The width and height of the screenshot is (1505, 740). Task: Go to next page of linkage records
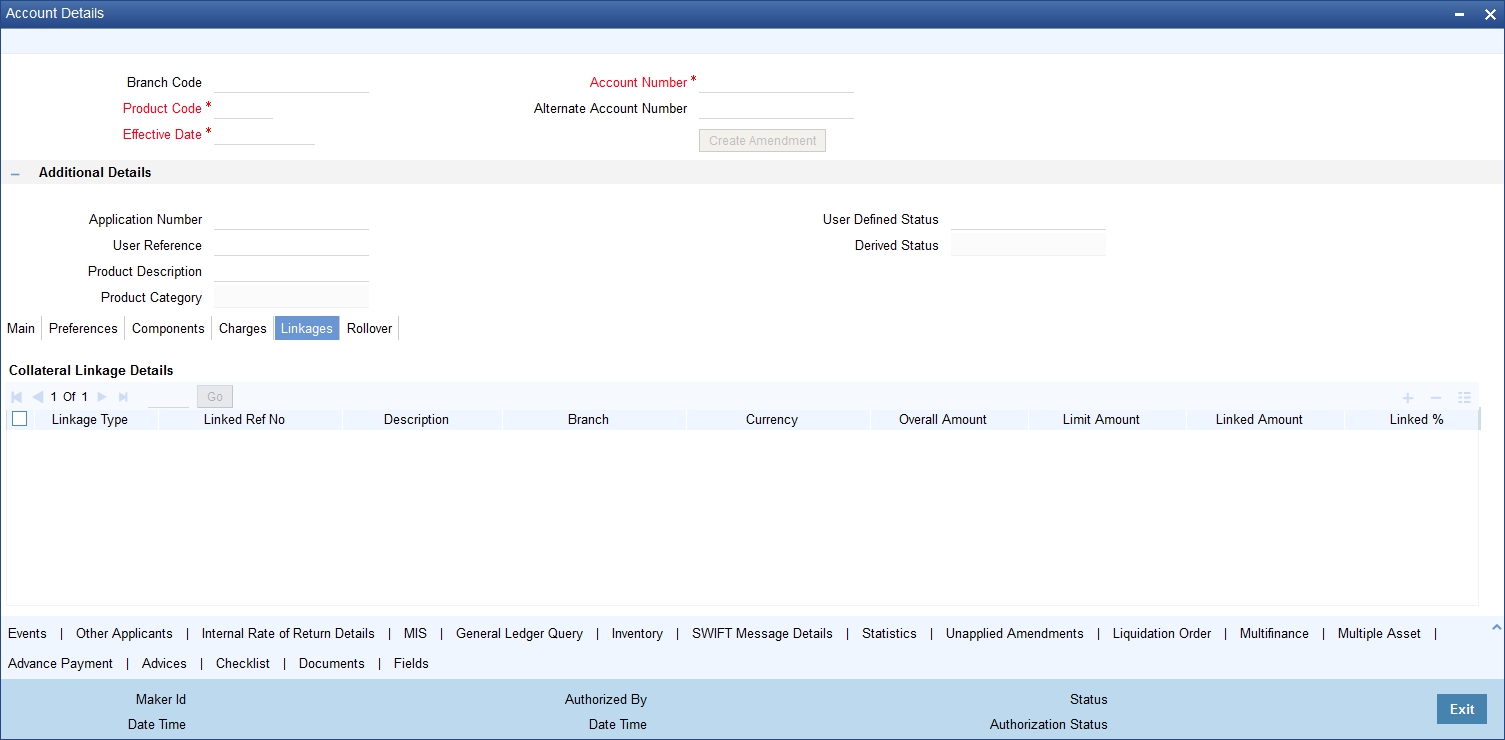click(102, 397)
